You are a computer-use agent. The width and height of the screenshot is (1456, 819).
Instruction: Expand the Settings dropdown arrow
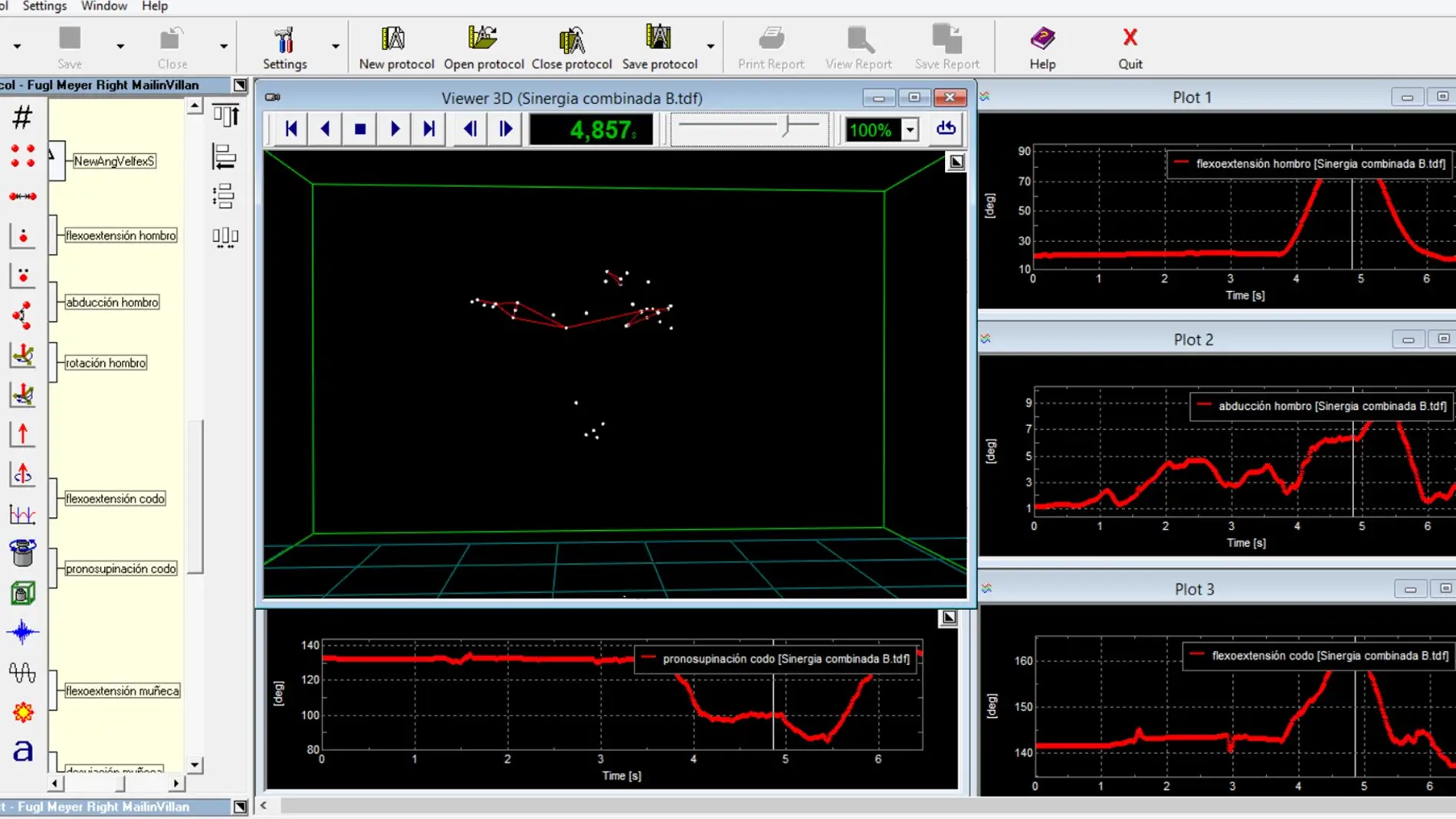tap(336, 47)
